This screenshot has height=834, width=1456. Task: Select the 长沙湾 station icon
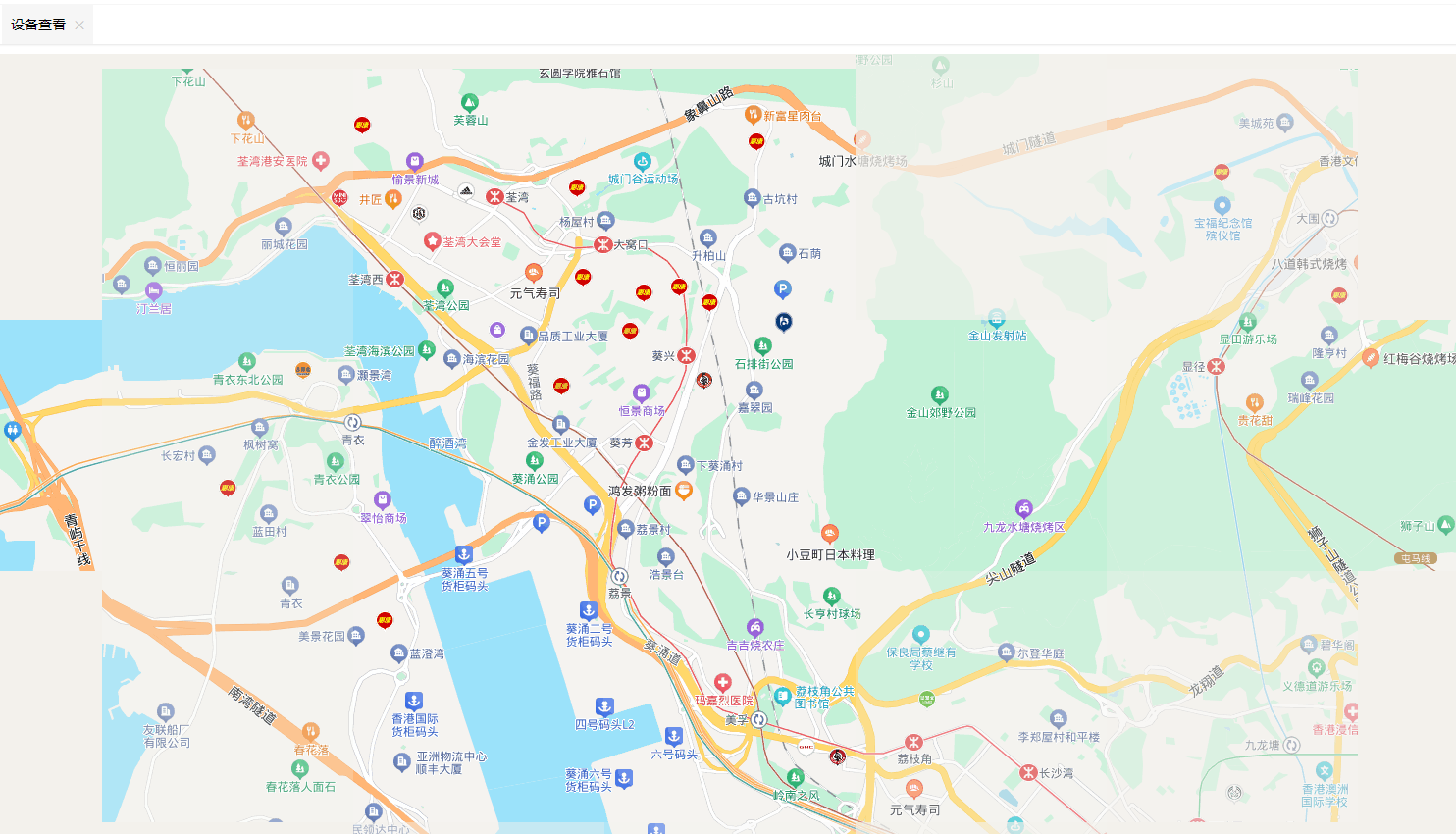[x=1028, y=772]
